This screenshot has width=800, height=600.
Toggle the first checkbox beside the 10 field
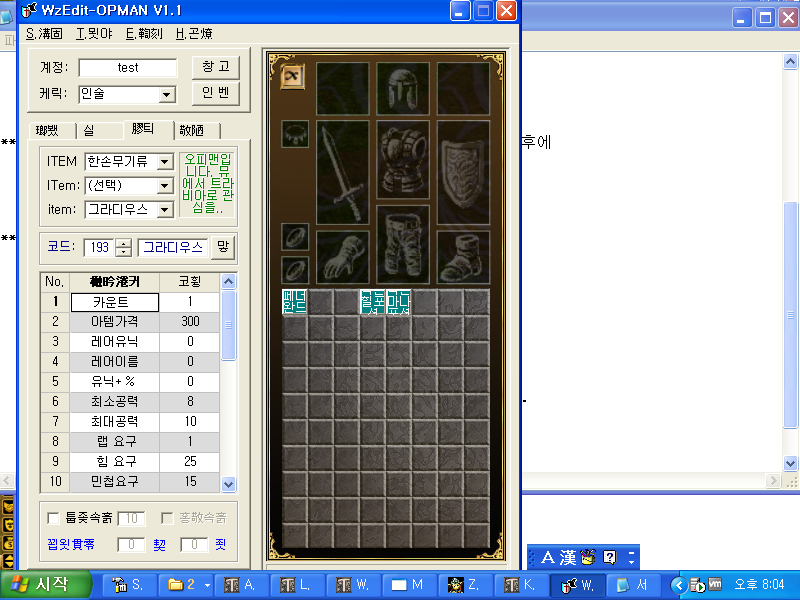[53, 518]
